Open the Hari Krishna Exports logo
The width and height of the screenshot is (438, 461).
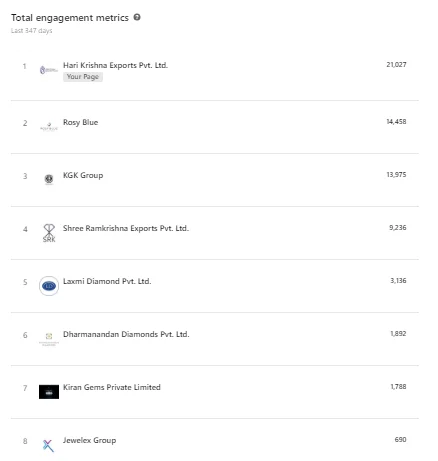point(49,70)
